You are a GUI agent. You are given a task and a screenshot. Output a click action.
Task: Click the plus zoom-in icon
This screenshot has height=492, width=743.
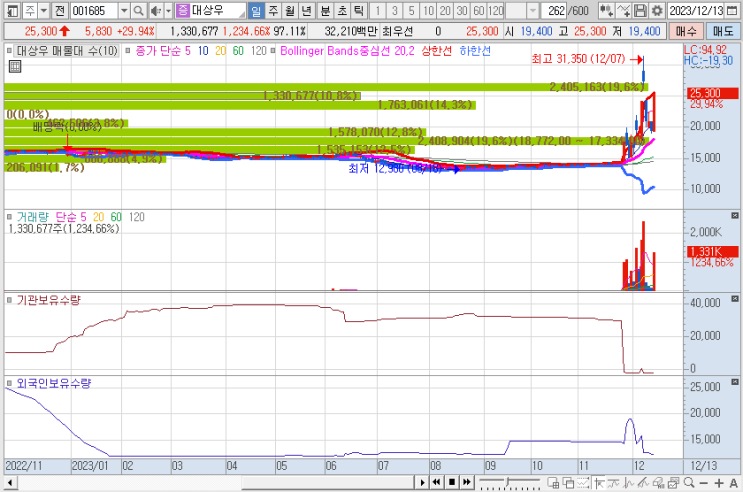click(719, 483)
